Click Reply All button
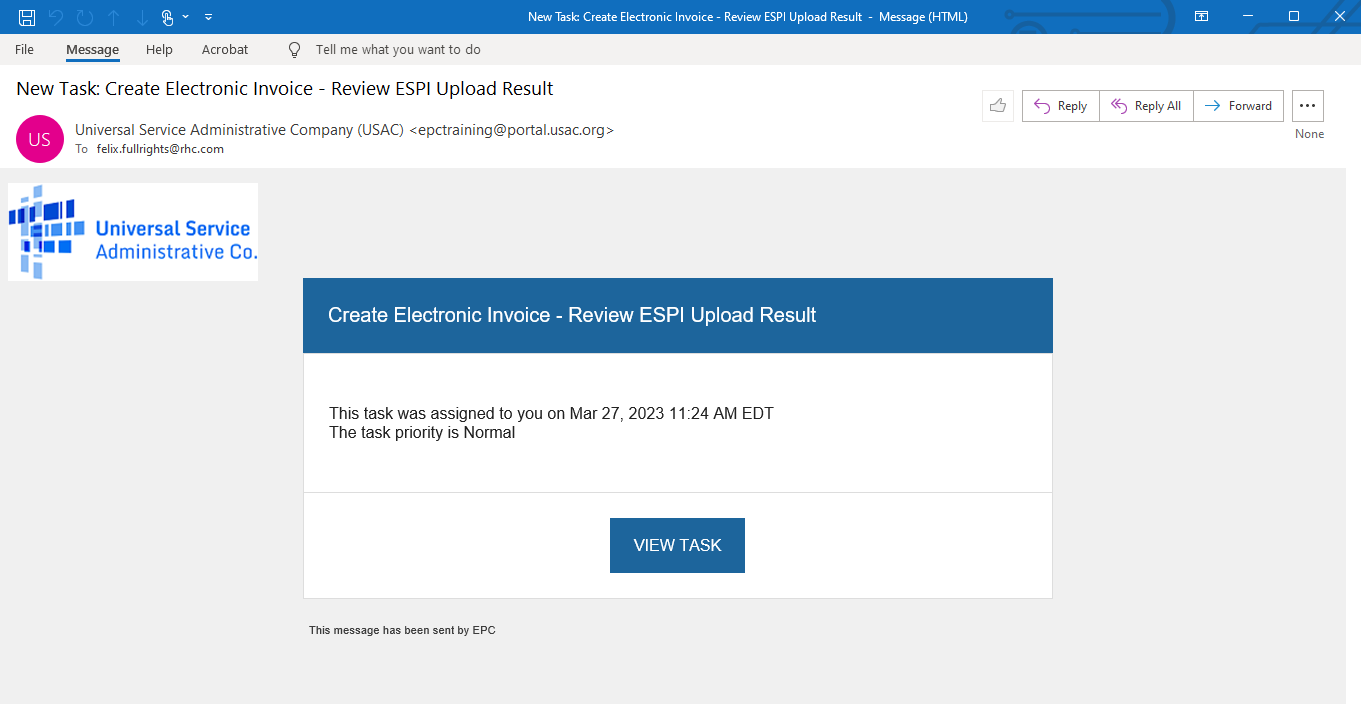 [x=1146, y=106]
